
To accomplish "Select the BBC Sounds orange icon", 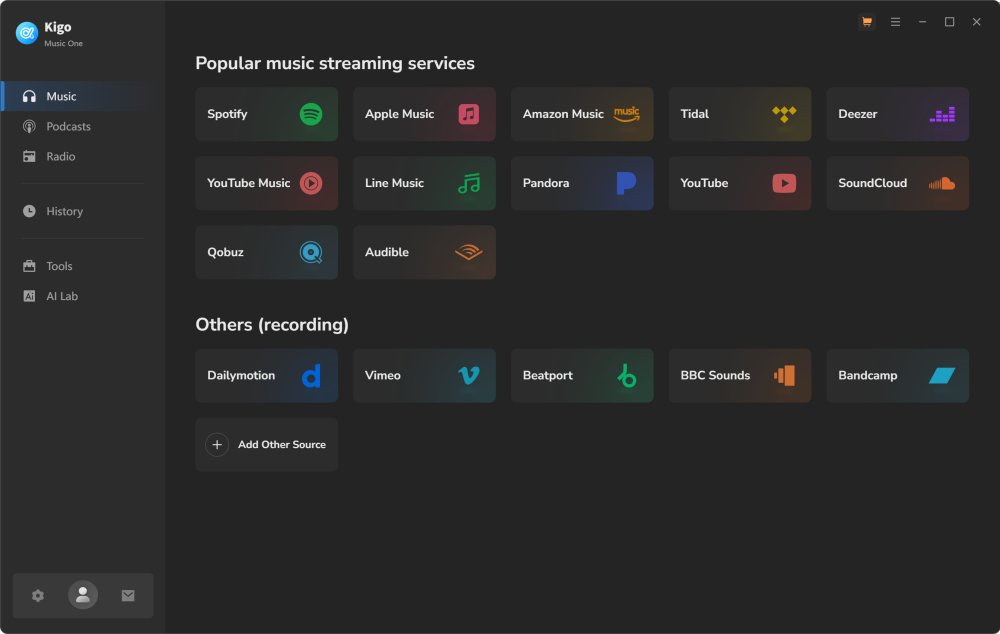I will (784, 376).
